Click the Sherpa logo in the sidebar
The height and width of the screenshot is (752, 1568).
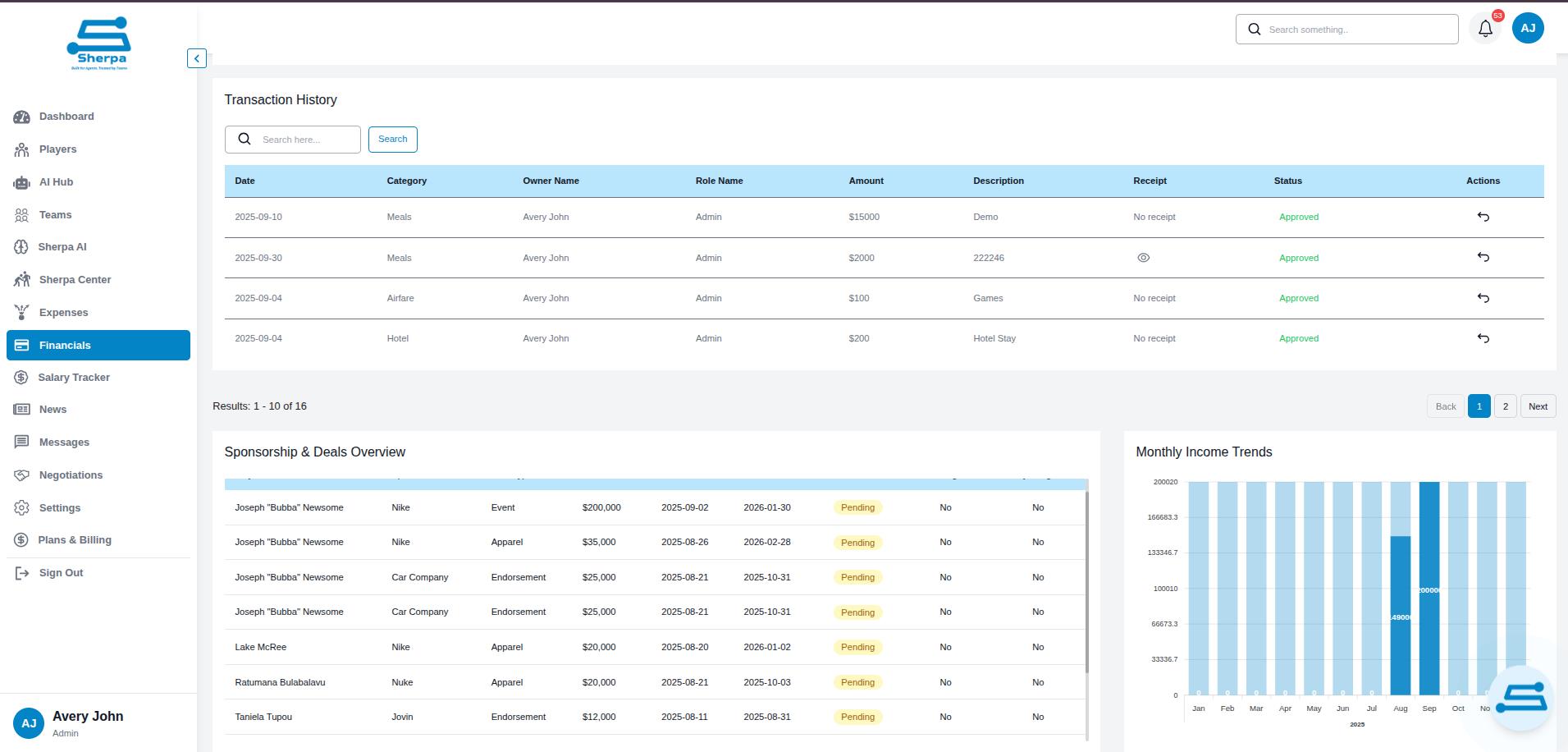coord(99,44)
